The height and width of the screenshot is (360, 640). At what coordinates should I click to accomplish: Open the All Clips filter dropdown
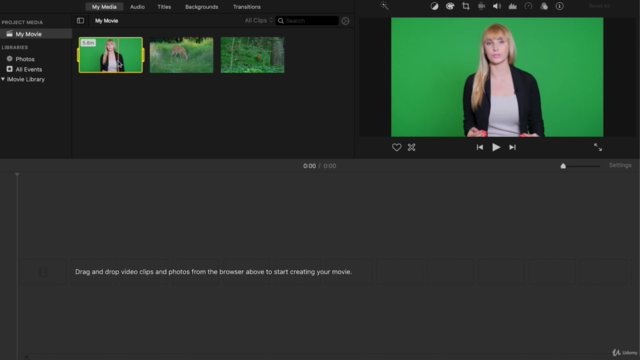(x=259, y=20)
